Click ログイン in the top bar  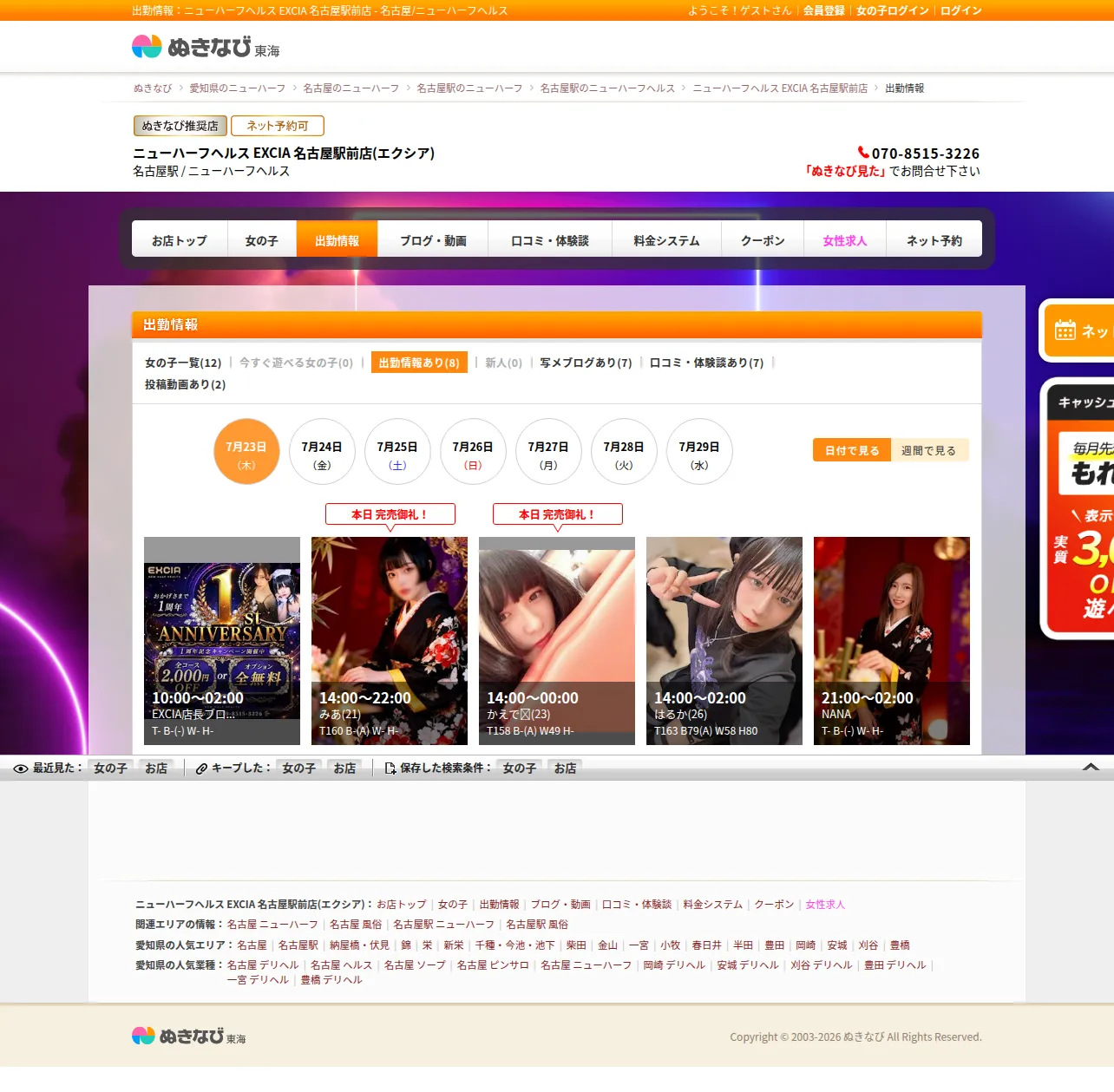(x=961, y=10)
